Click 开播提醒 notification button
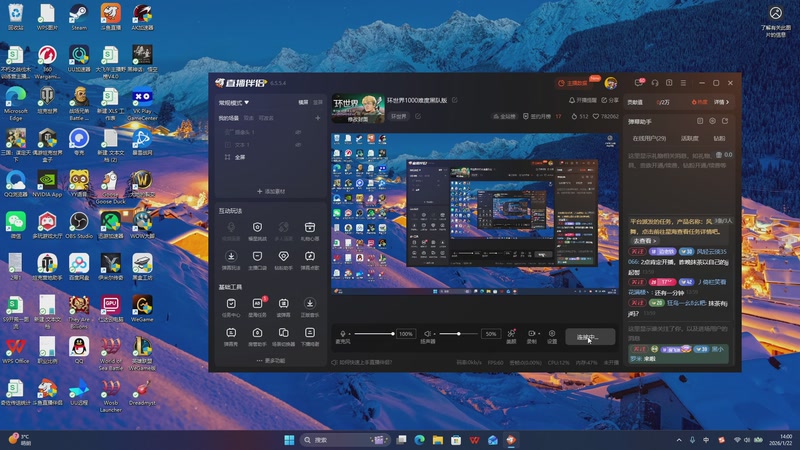Screen dimensions: 800x450 [x=583, y=100]
